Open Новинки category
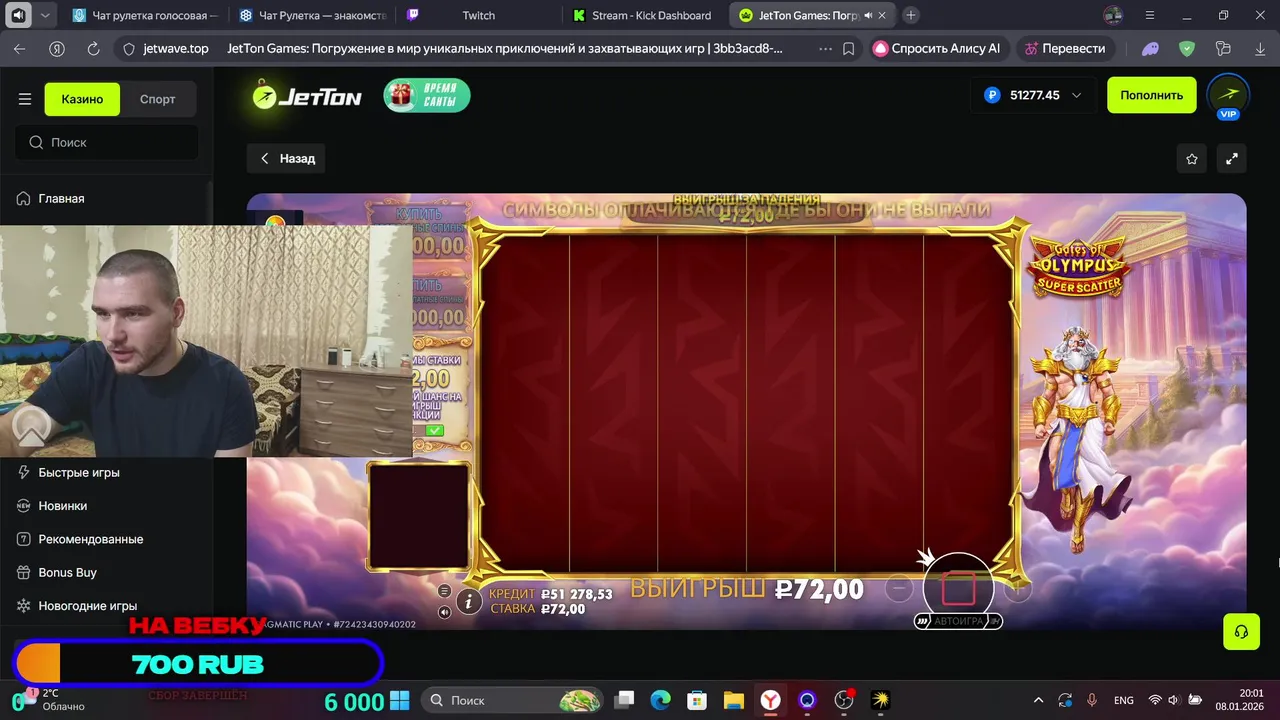This screenshot has width=1280, height=720. click(x=62, y=506)
